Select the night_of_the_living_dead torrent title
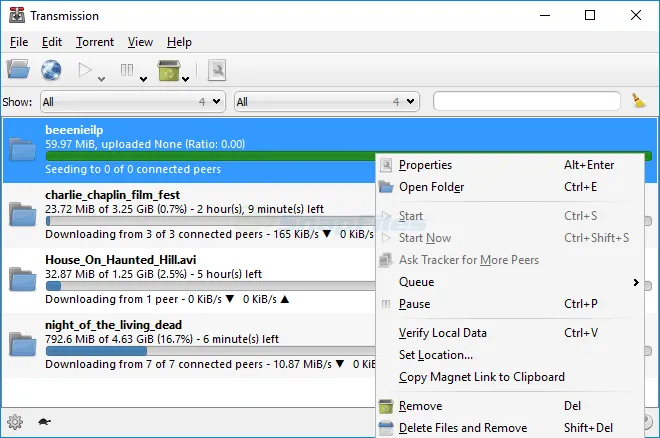Viewport: 660px width, 438px height. pyautogui.click(x=114, y=325)
